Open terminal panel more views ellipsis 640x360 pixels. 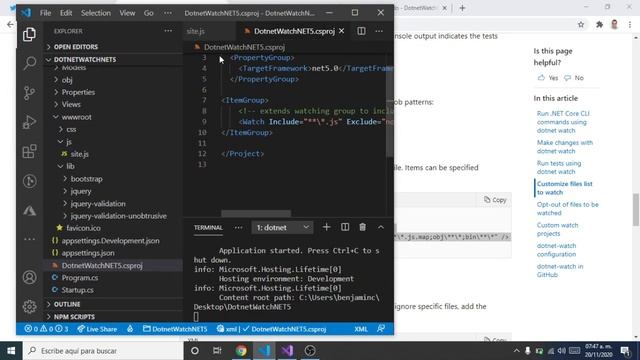[x=238, y=227]
